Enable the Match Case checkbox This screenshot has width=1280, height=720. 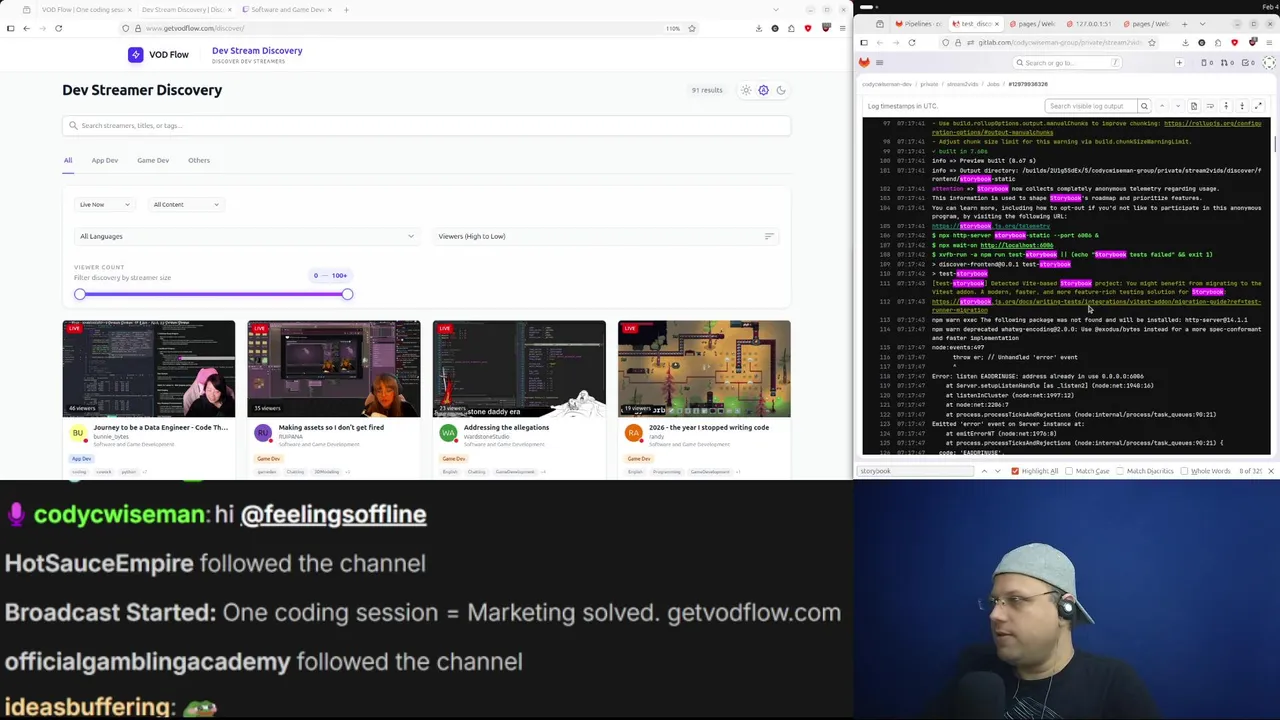click(x=1069, y=471)
